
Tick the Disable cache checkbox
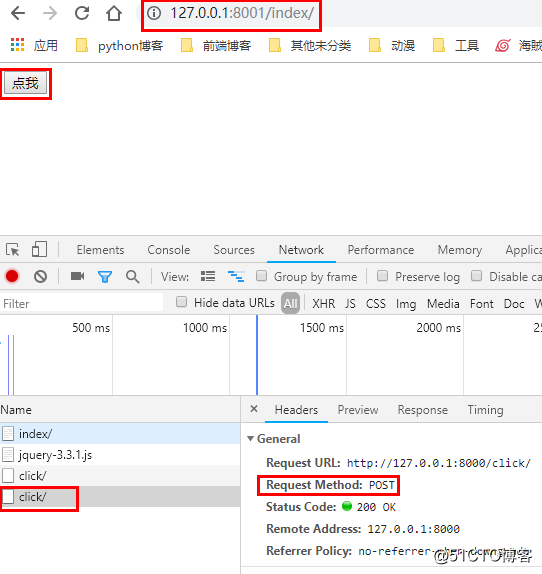(x=476, y=276)
